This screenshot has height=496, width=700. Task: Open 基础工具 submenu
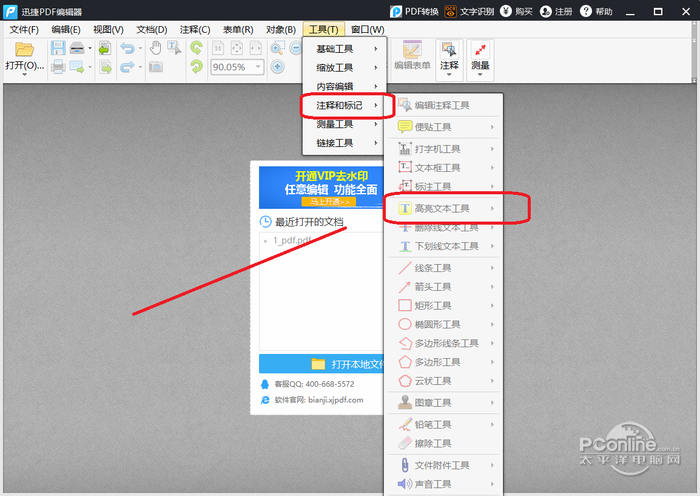pyautogui.click(x=344, y=49)
